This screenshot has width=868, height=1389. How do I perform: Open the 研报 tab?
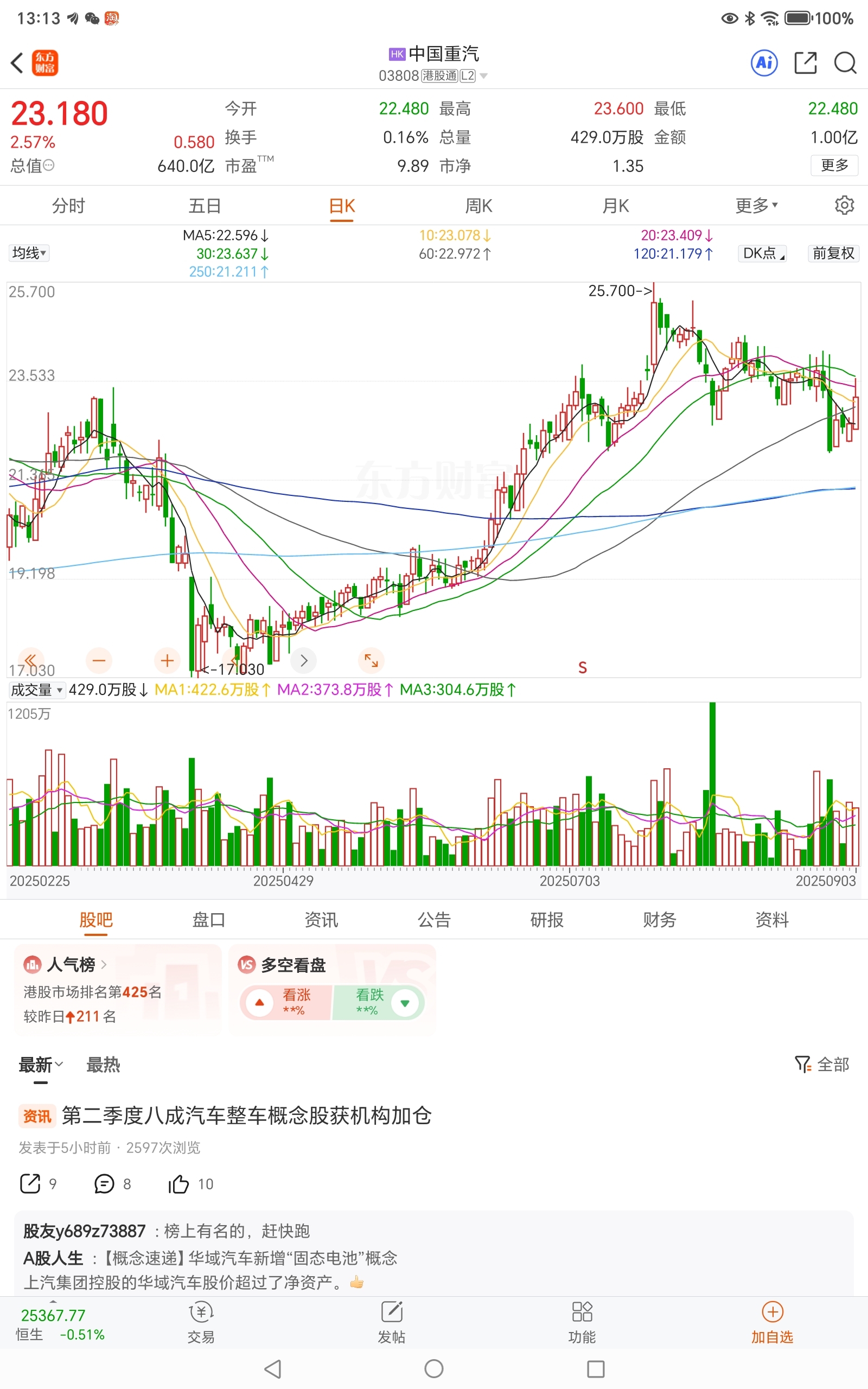(546, 920)
